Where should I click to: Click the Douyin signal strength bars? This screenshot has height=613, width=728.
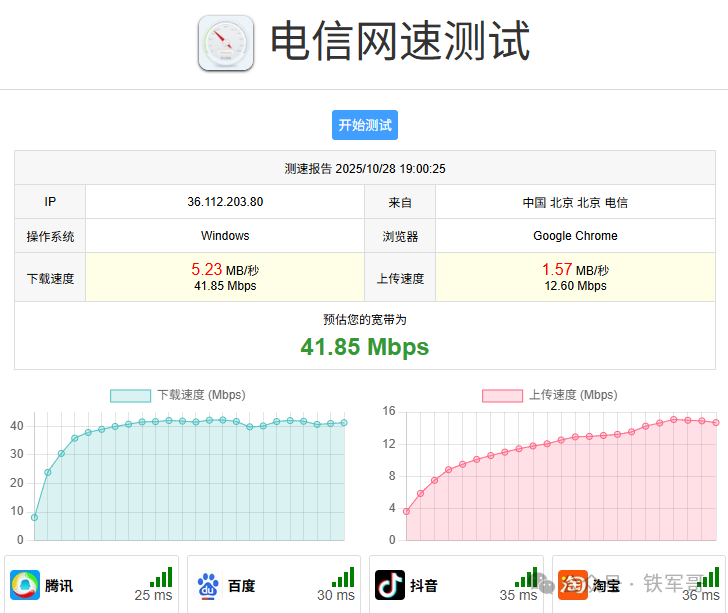526,577
